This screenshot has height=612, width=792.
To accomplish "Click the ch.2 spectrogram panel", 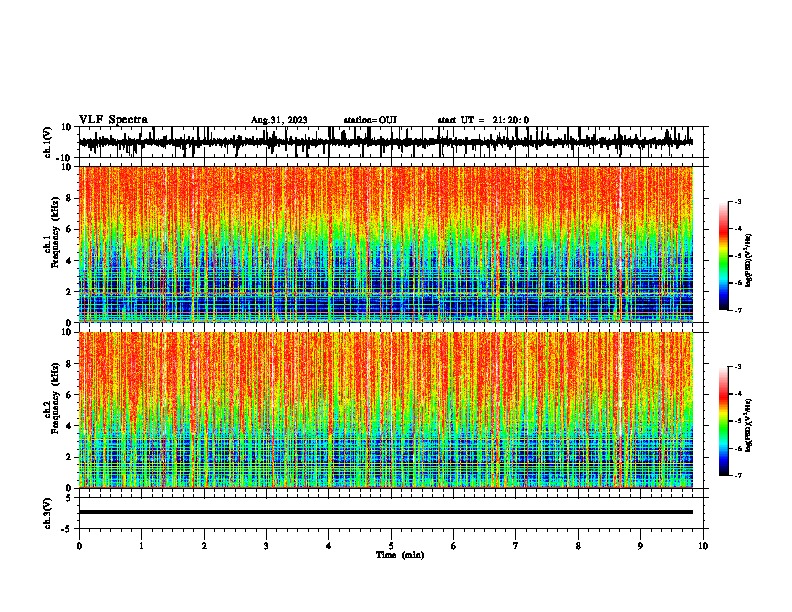I will point(385,410).
